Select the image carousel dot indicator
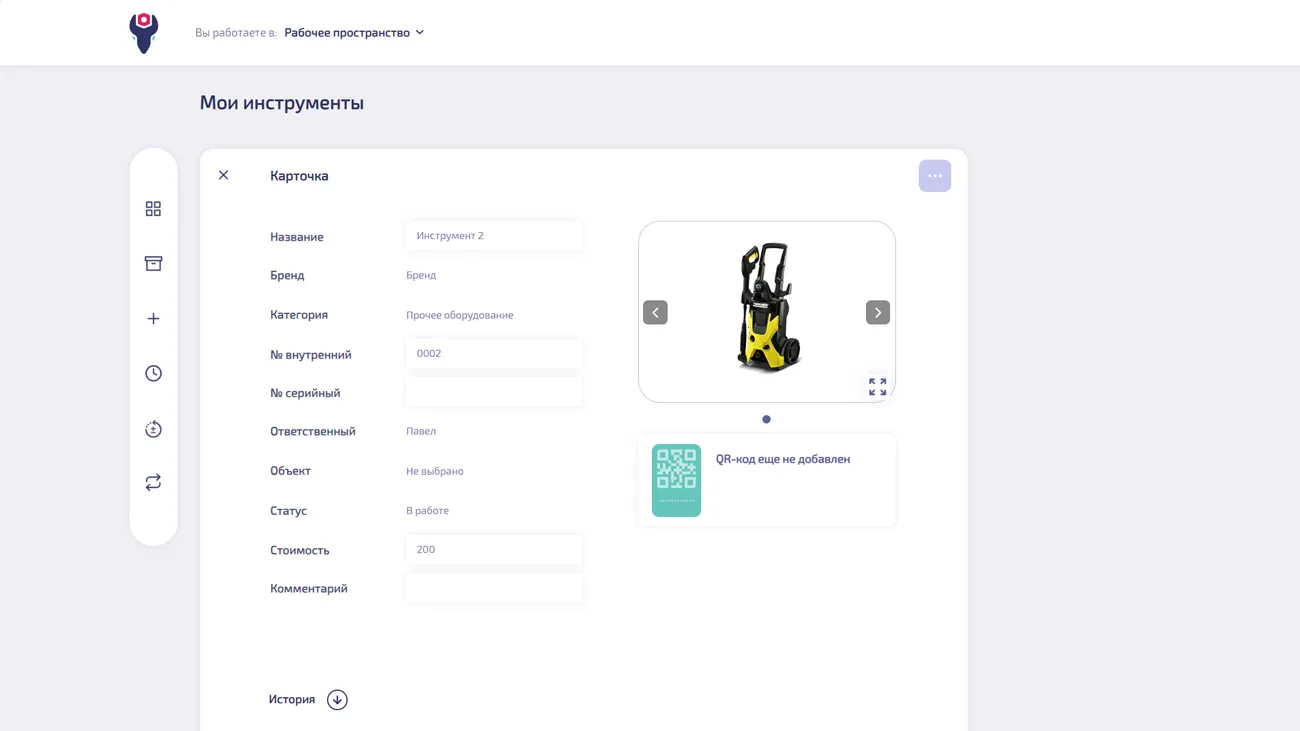Viewport: 1300px width, 731px height. point(766,420)
